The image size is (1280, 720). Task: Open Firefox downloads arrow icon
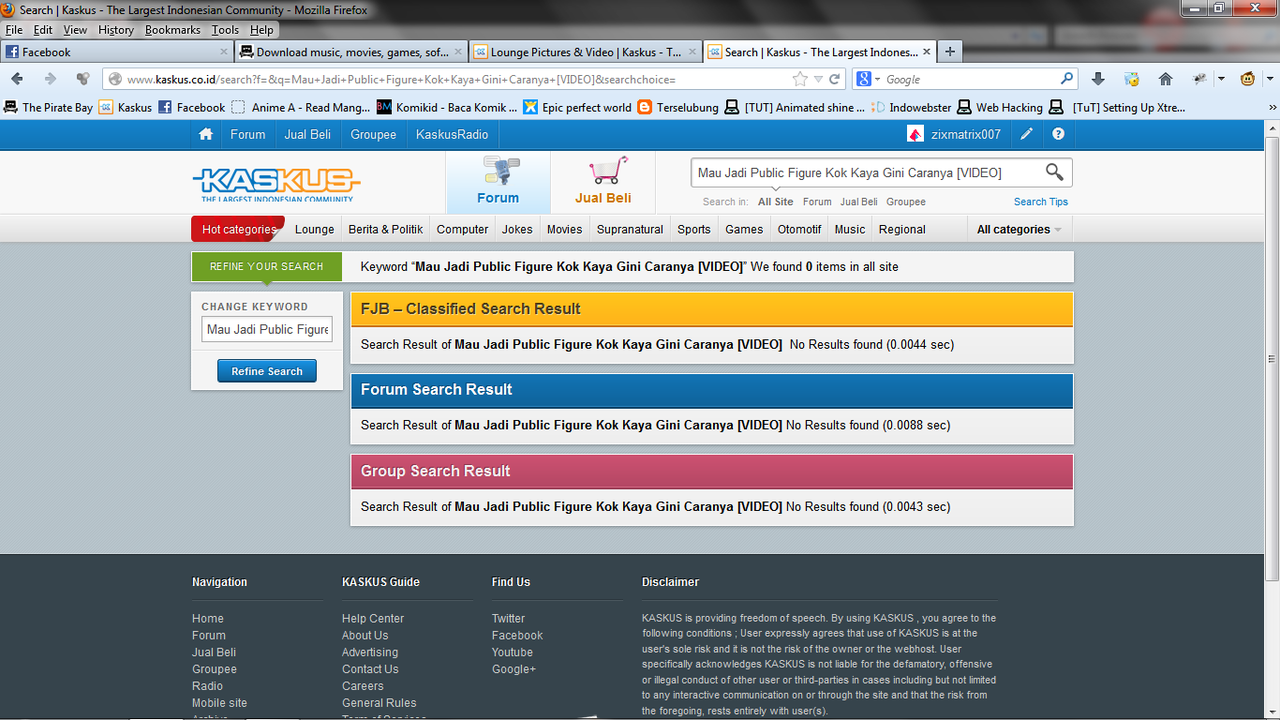coord(1098,79)
